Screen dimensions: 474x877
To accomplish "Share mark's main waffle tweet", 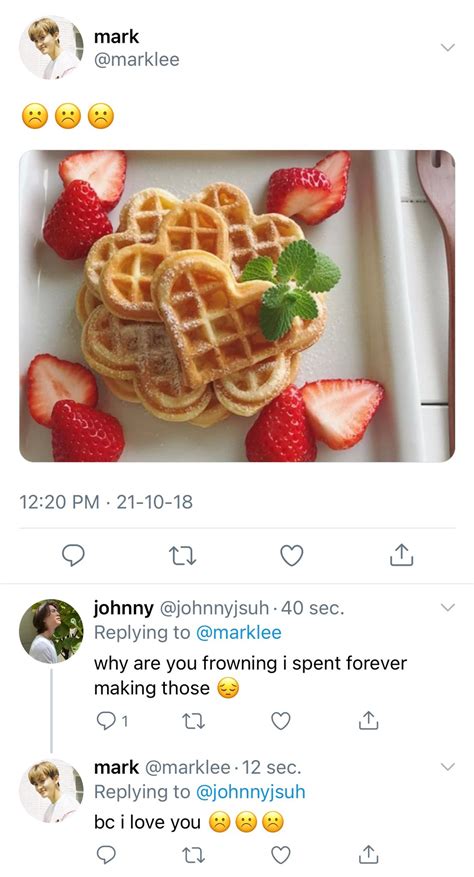I will (401, 554).
